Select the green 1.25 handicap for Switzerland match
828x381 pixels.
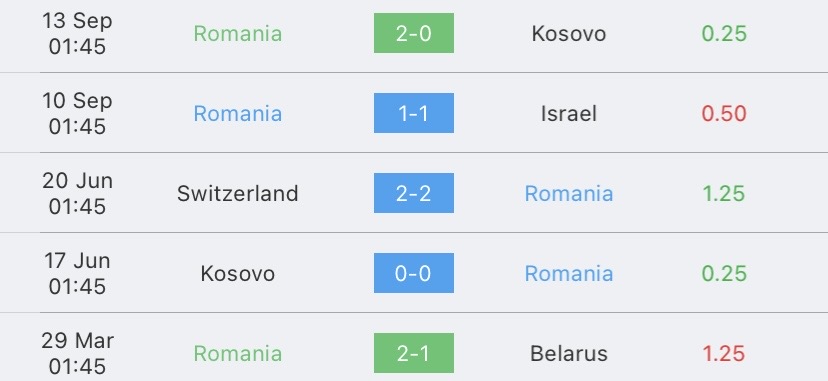click(x=724, y=193)
